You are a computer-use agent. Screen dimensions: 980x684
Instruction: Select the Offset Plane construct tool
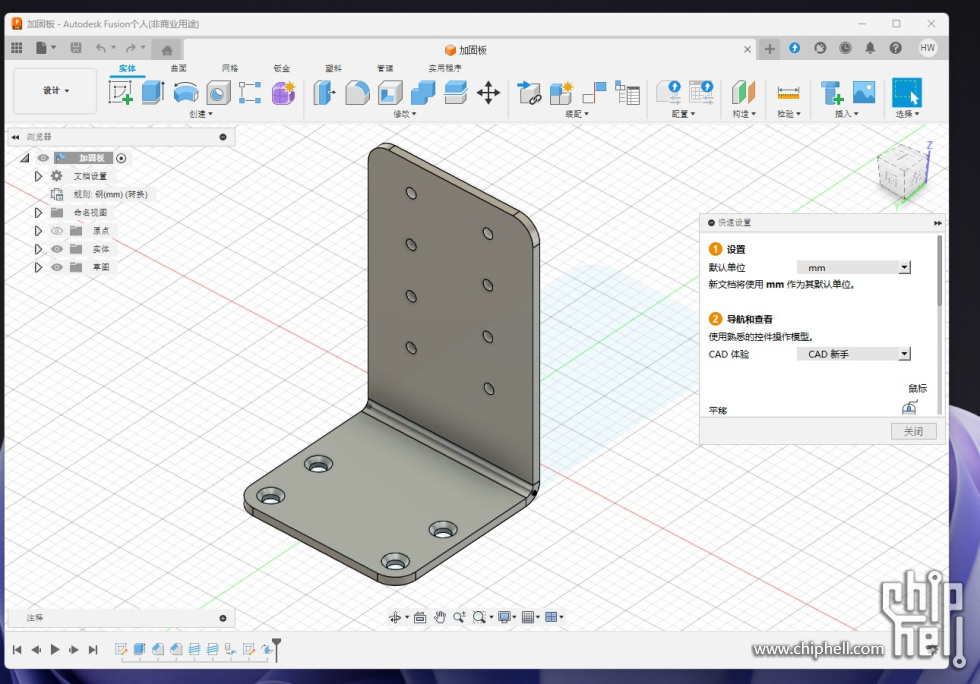point(743,93)
